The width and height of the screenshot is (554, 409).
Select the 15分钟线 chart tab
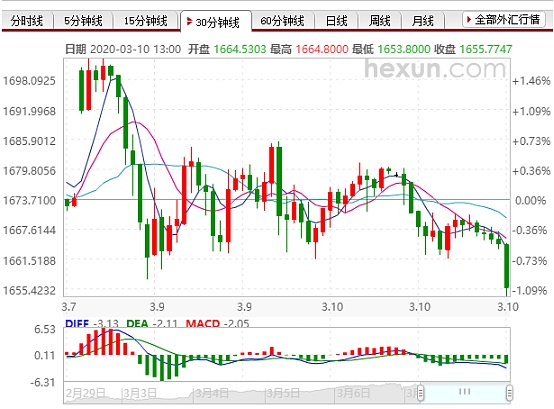pos(146,20)
